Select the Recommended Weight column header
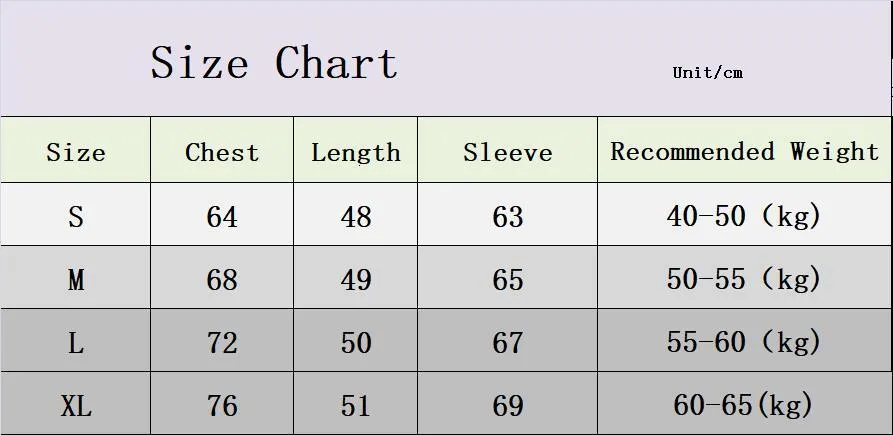Screen dimensions: 893x435 pos(745,150)
